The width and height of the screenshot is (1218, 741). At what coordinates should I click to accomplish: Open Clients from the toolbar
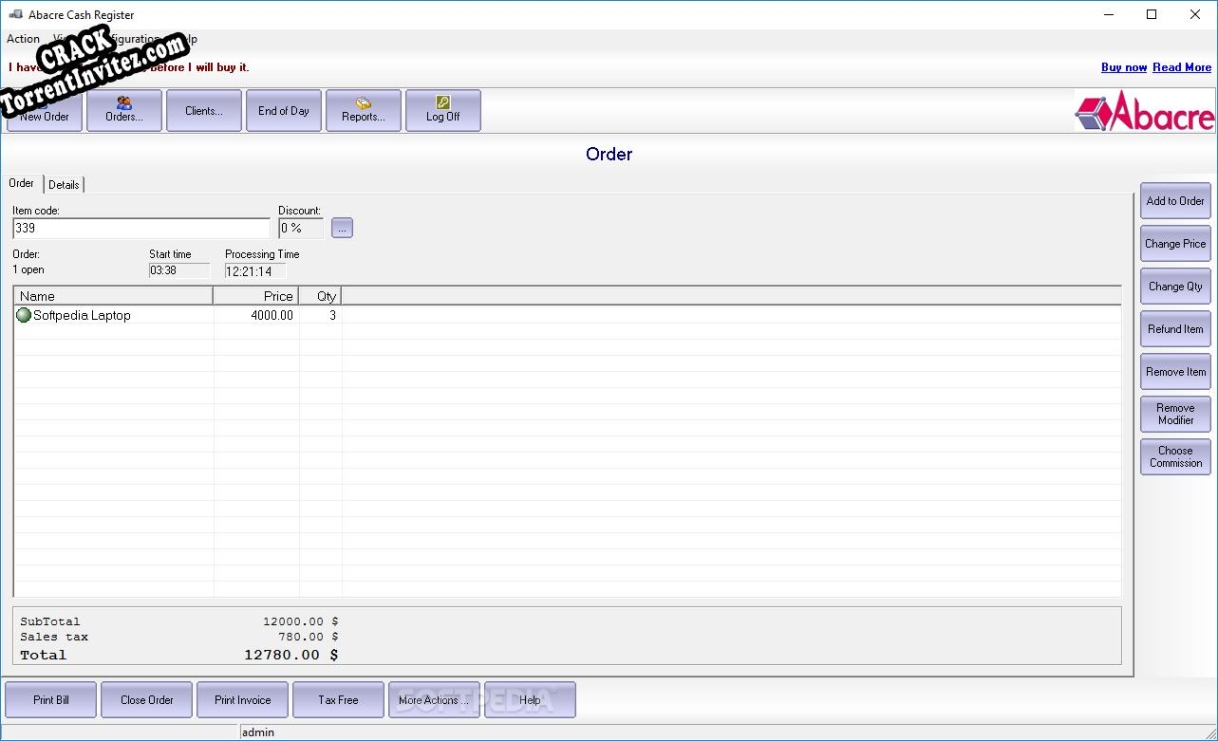point(203,110)
